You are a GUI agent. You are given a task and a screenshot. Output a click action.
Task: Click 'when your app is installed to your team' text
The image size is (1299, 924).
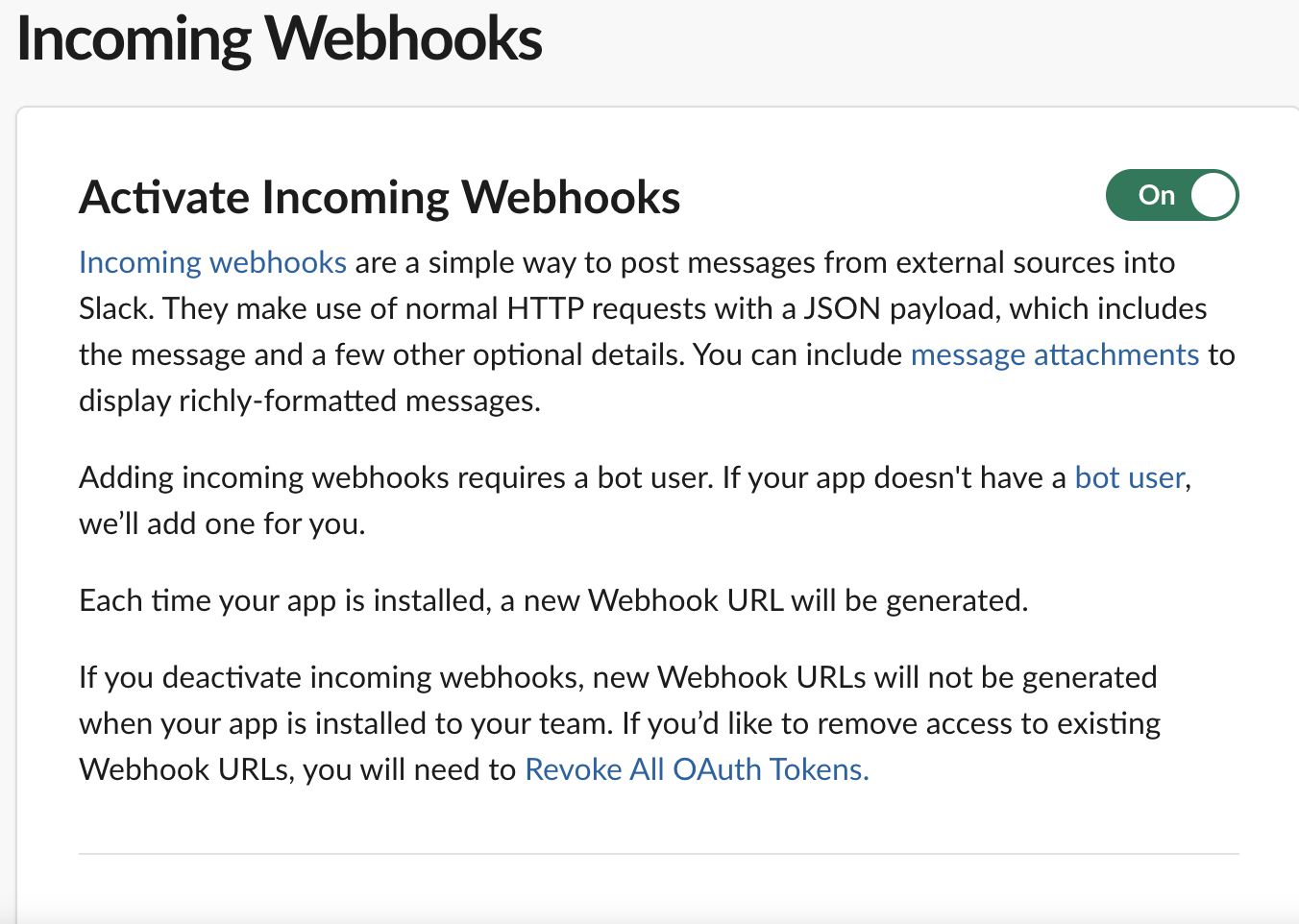point(345,723)
